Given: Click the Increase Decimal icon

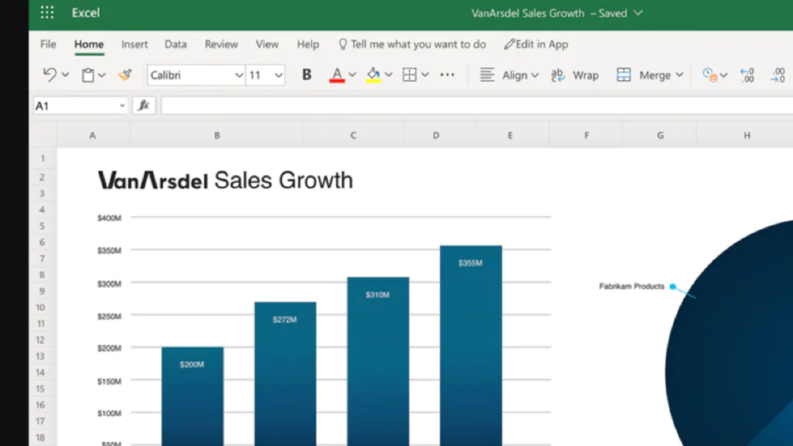Looking at the screenshot, I should [x=747, y=75].
